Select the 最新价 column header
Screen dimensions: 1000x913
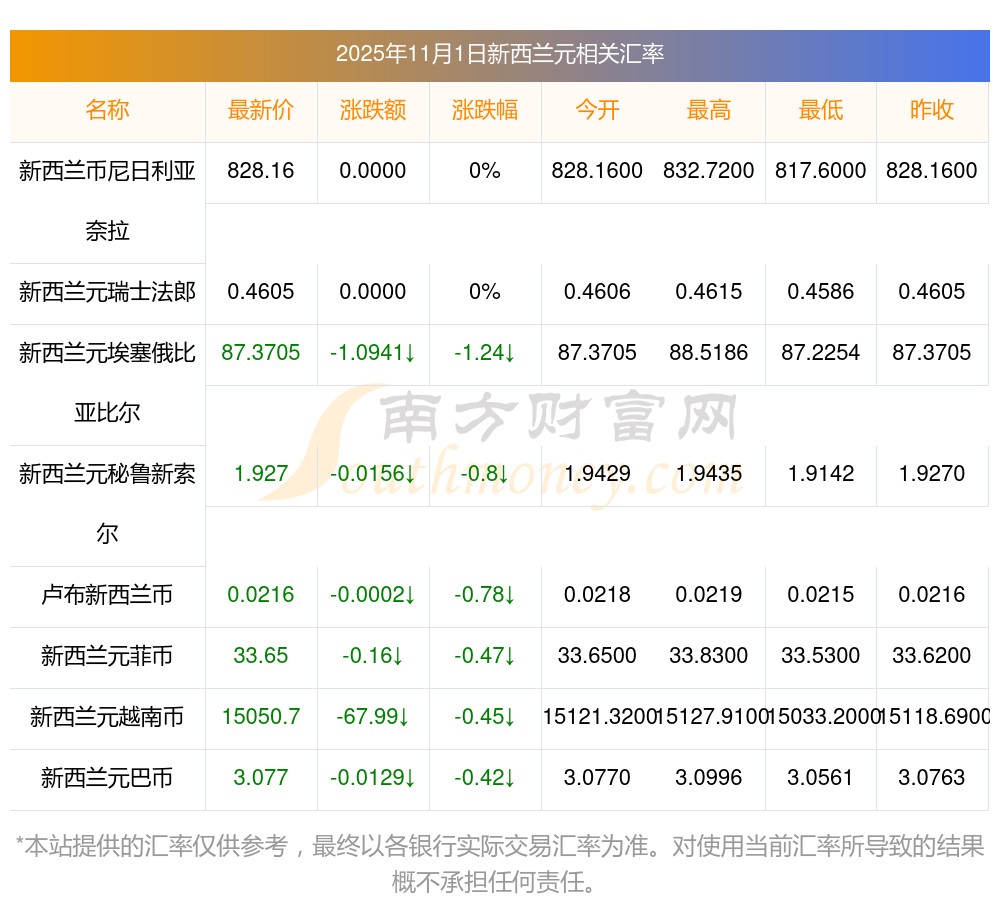261,110
